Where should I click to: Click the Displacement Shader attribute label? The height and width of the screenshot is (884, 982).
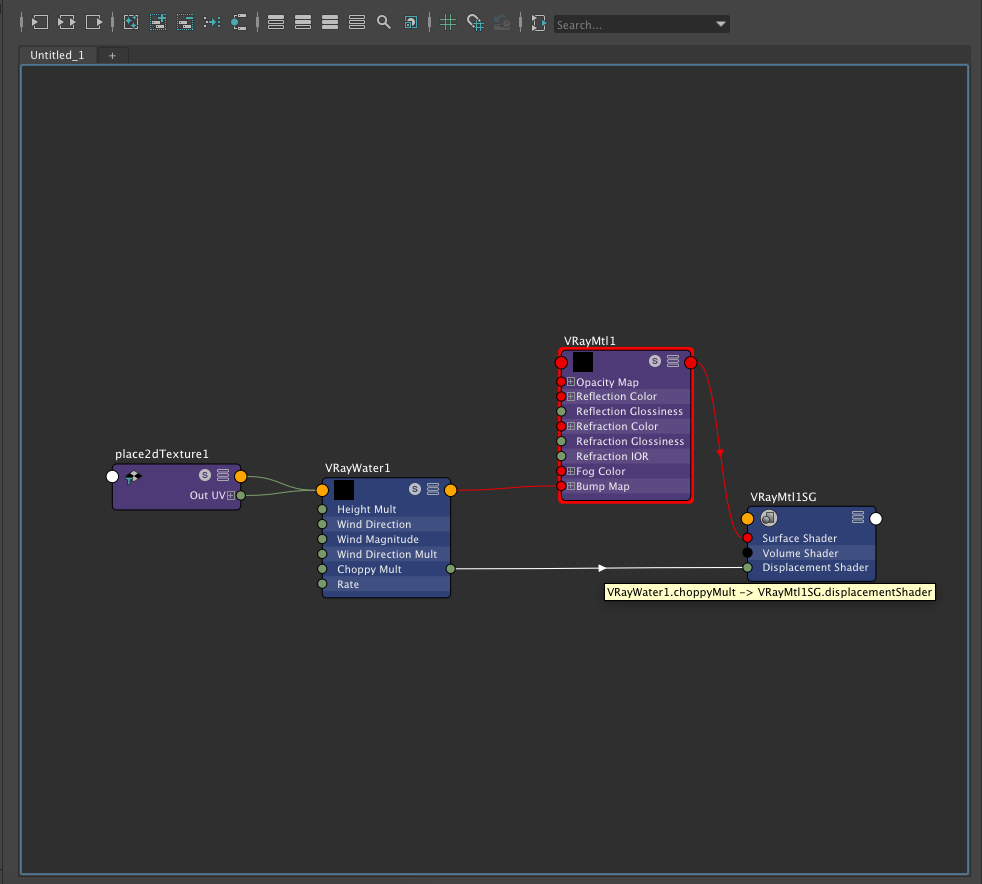click(815, 567)
